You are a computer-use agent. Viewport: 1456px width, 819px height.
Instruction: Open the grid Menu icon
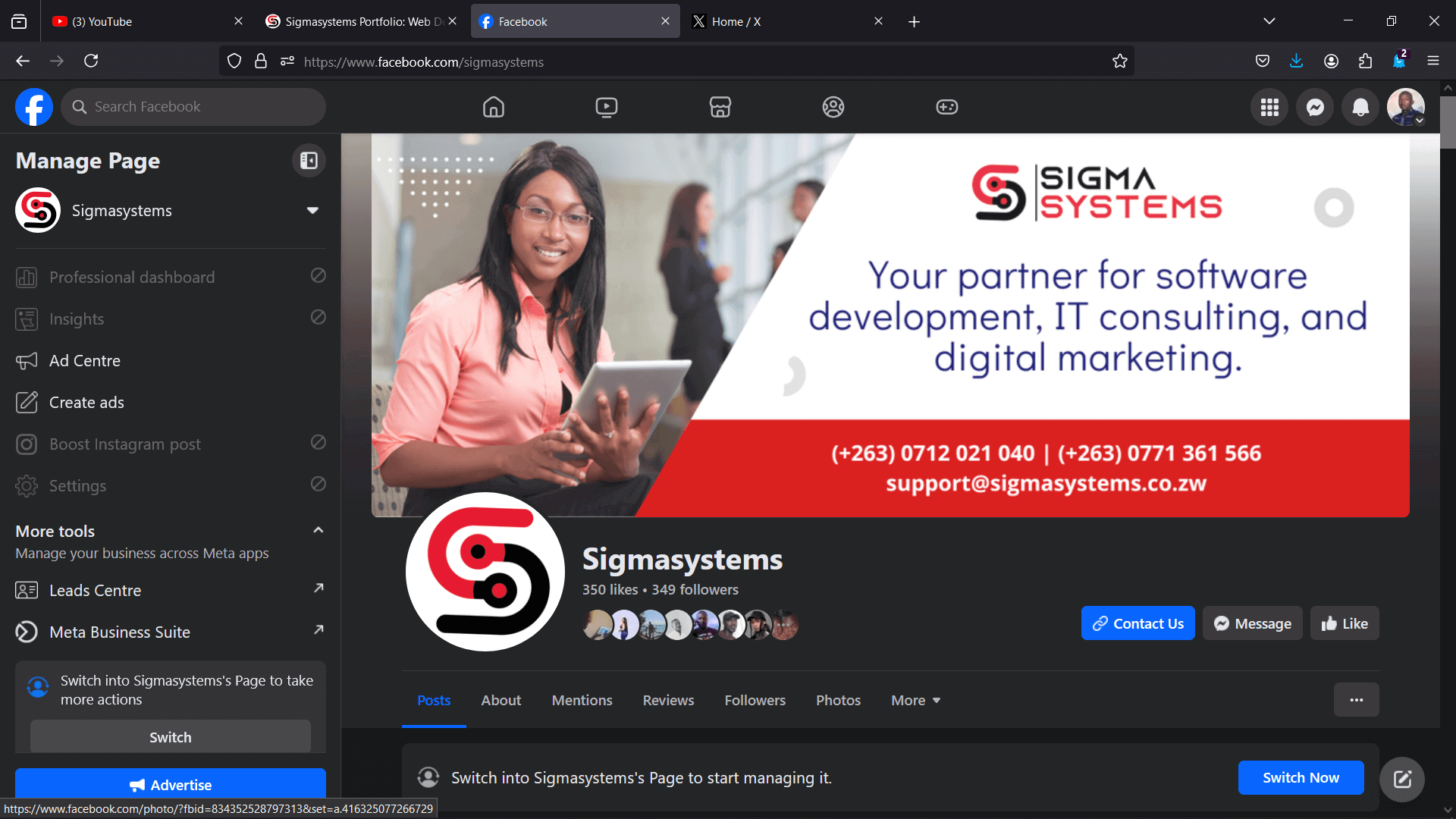coord(1269,107)
